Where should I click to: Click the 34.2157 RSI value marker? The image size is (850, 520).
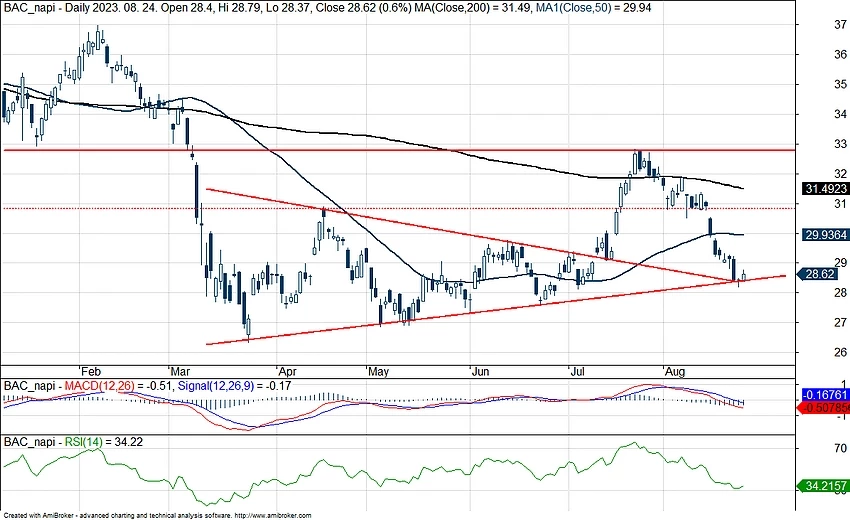(825, 486)
